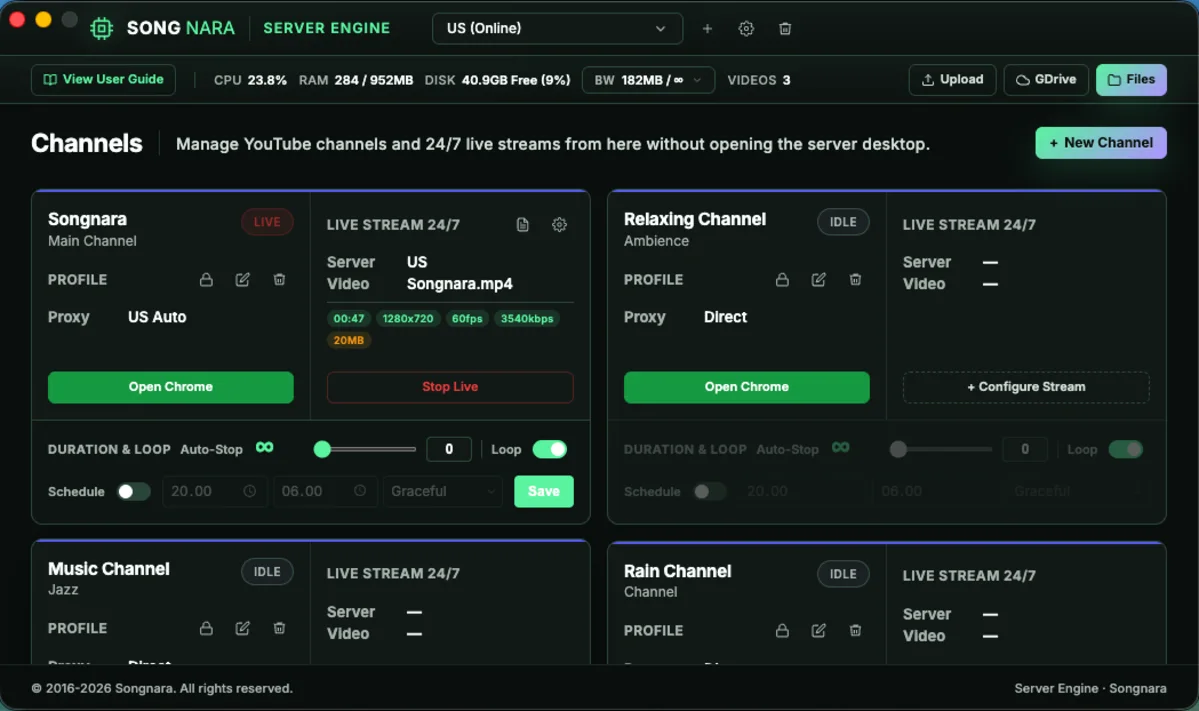This screenshot has height=711, width=1199.
Task: Click the IDLE badge on Relaxing Channel
Action: pos(843,222)
